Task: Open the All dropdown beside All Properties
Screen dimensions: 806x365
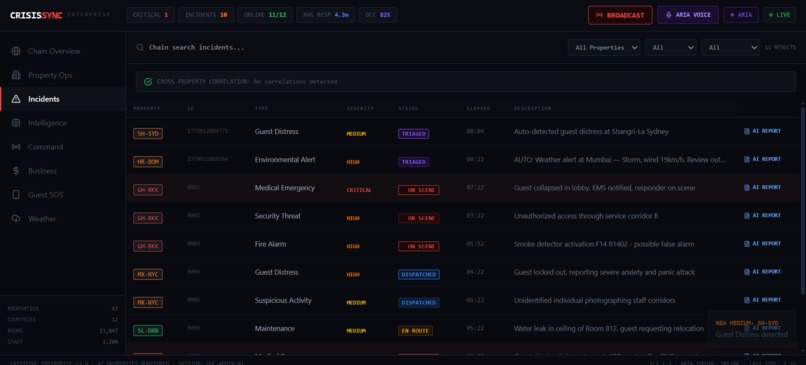Action: (x=671, y=47)
